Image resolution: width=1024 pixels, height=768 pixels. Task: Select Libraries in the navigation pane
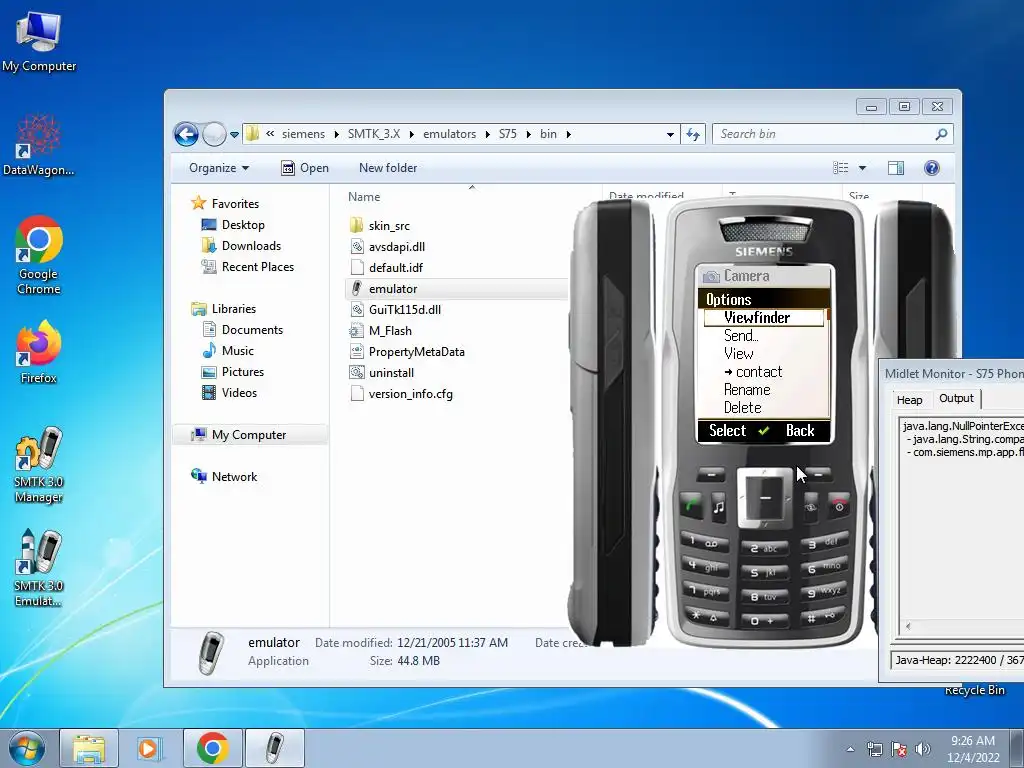(223, 309)
